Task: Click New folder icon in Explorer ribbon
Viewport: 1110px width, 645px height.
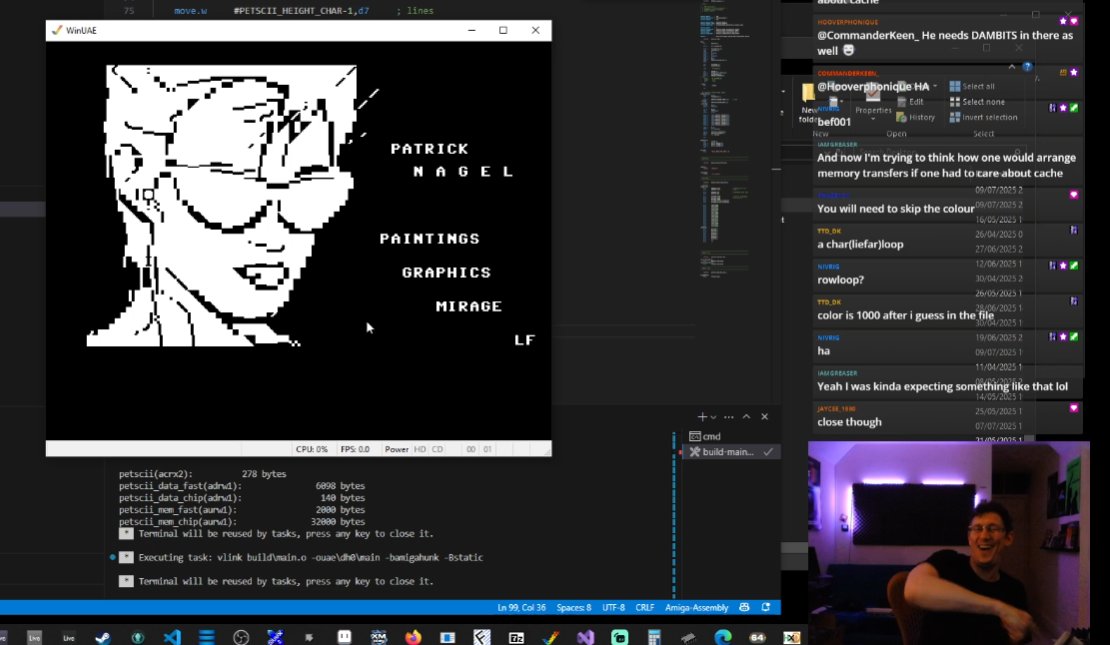Action: 808,92
